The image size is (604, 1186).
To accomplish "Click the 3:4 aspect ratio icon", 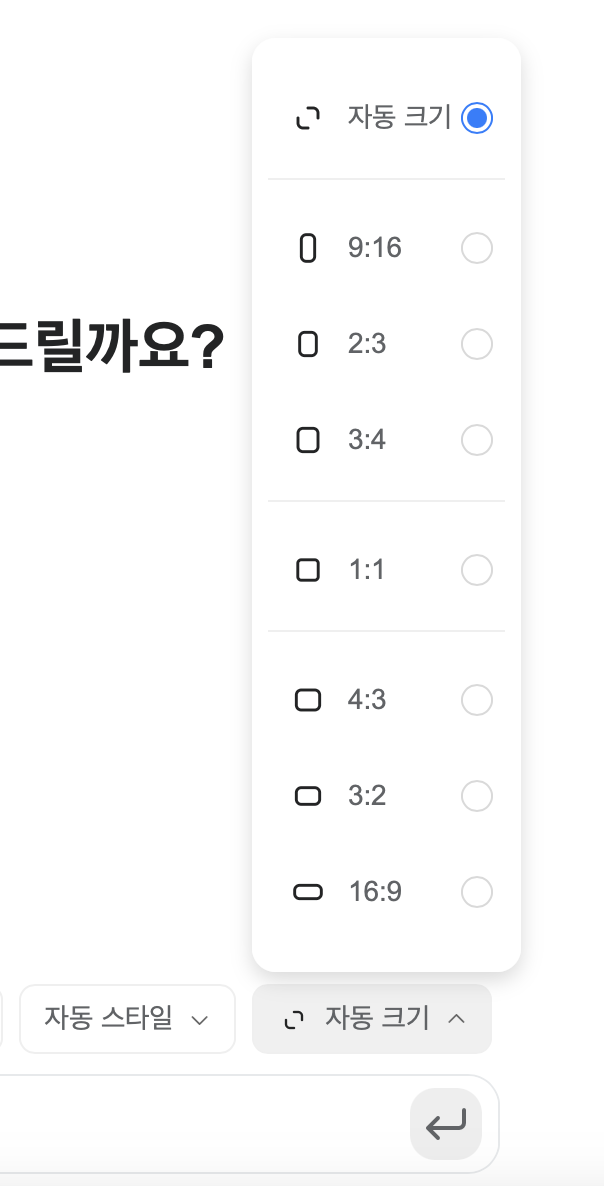I will (308, 439).
